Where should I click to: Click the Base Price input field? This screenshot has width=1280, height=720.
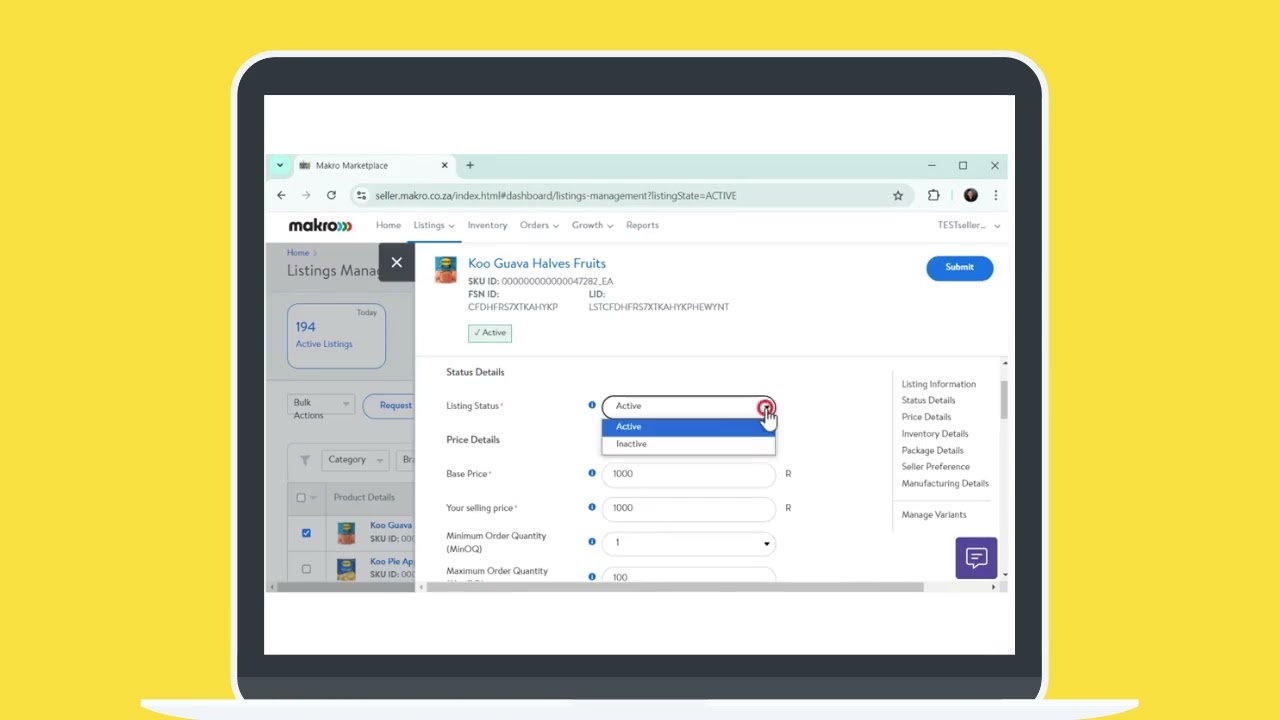click(x=688, y=474)
